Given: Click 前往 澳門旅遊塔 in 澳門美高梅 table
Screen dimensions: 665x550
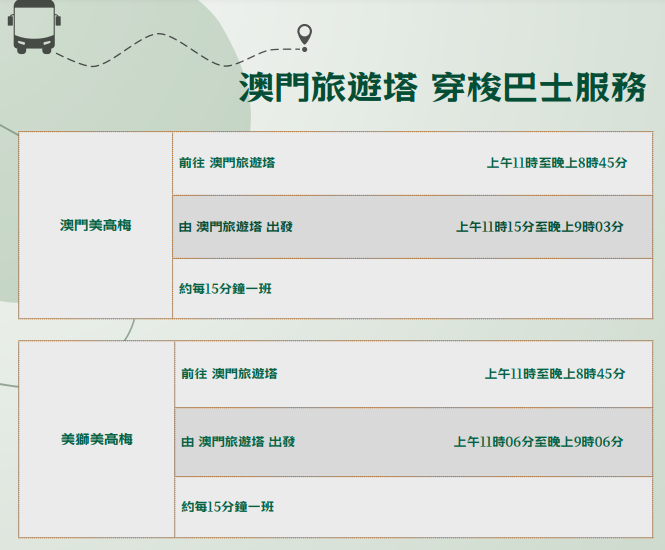Looking at the screenshot, I should (227, 163).
